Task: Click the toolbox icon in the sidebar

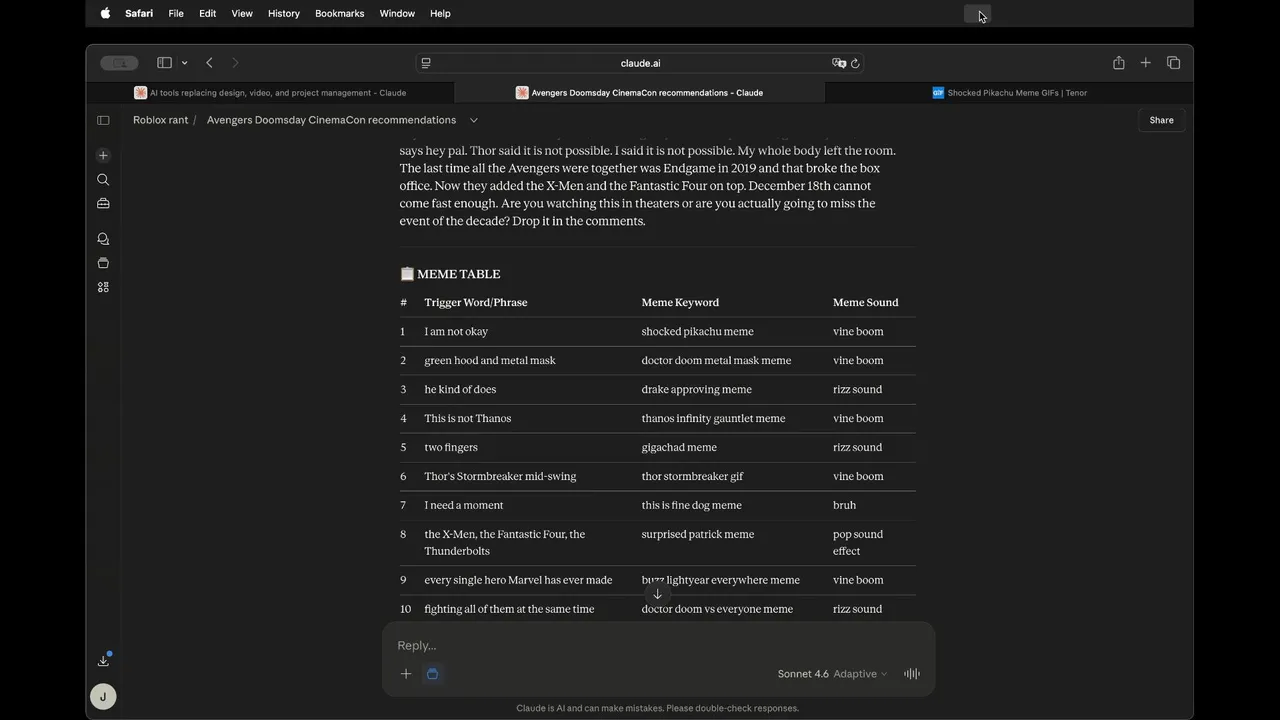Action: coord(103,204)
